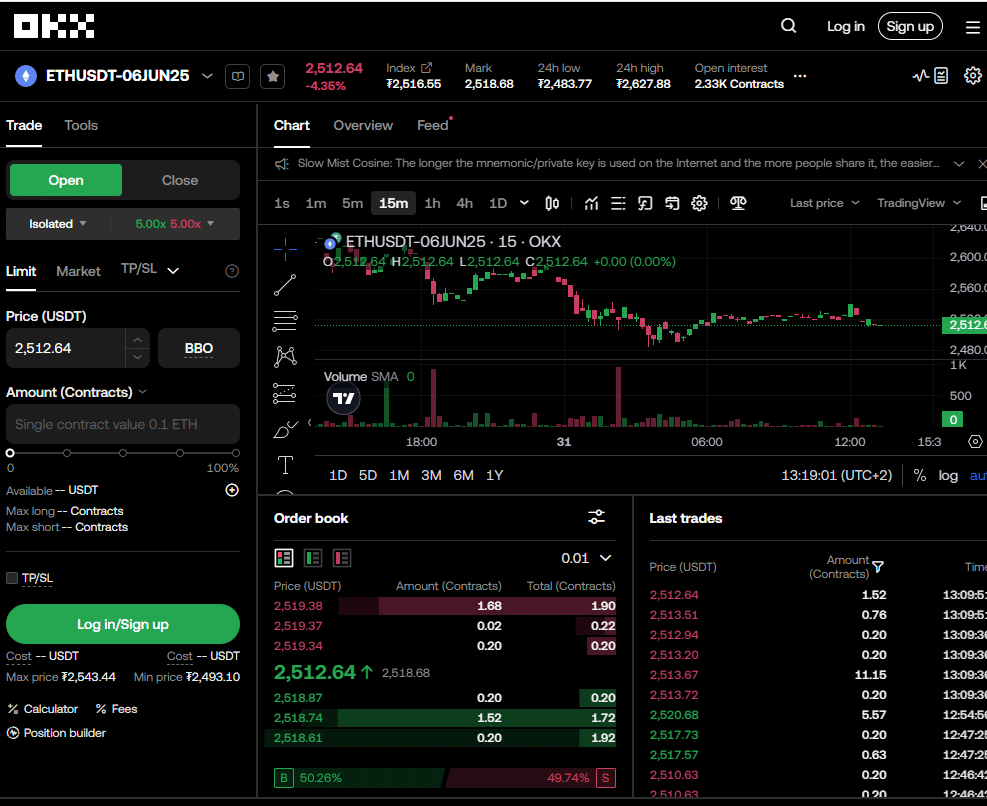
Task: Open chart time axis settings icon
Action: pos(975,441)
